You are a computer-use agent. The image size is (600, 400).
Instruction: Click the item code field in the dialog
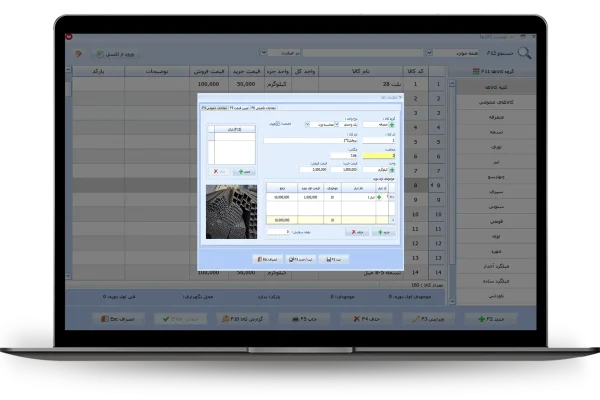[x=378, y=140]
